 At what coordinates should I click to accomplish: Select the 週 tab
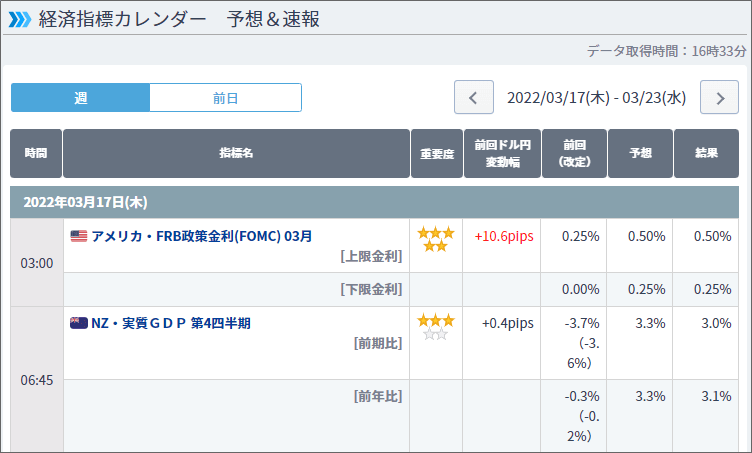pyautogui.click(x=80, y=98)
